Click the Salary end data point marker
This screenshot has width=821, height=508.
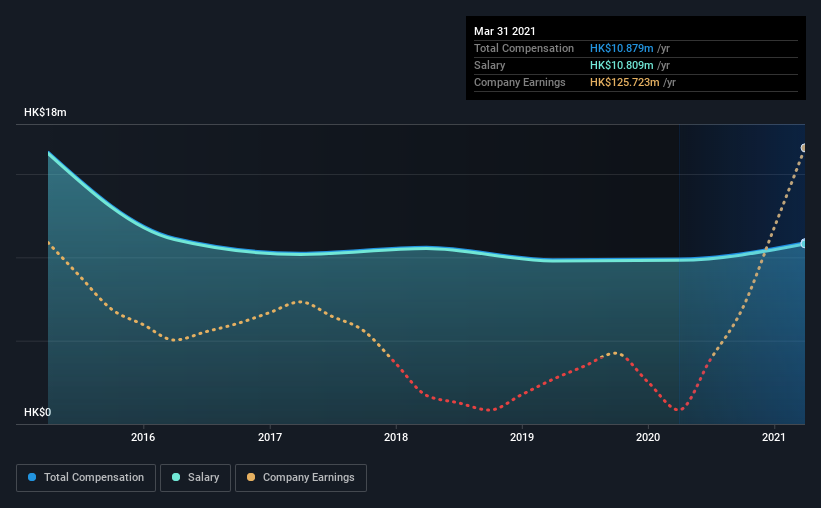point(803,244)
